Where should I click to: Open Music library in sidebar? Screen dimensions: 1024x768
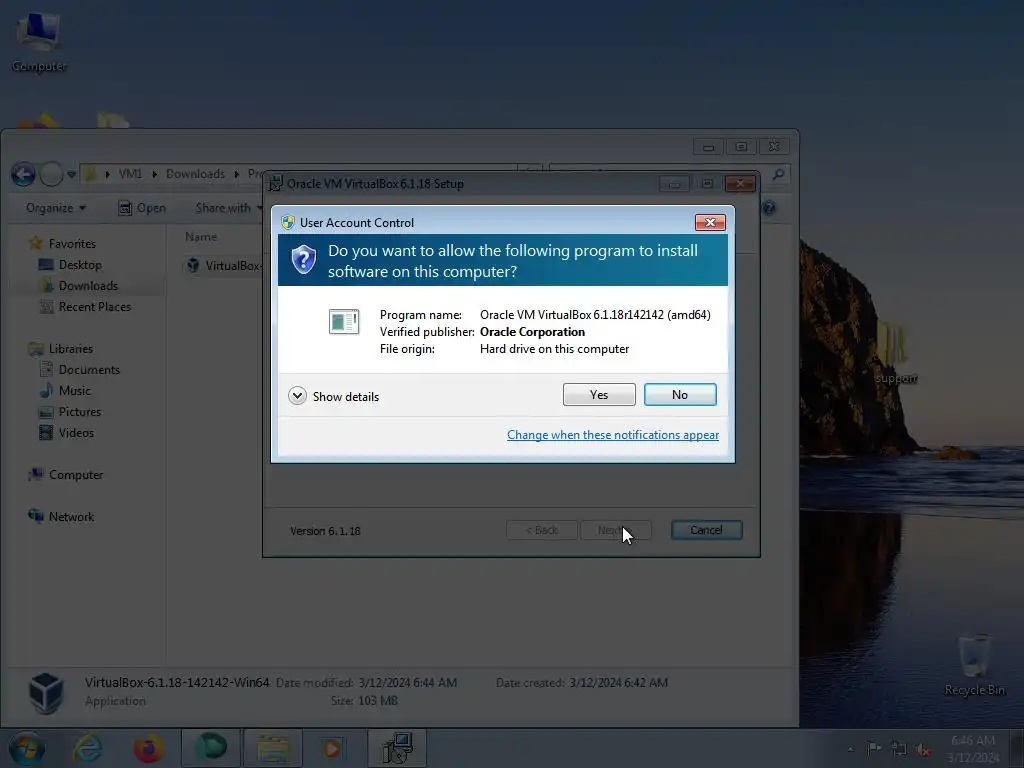click(x=74, y=391)
